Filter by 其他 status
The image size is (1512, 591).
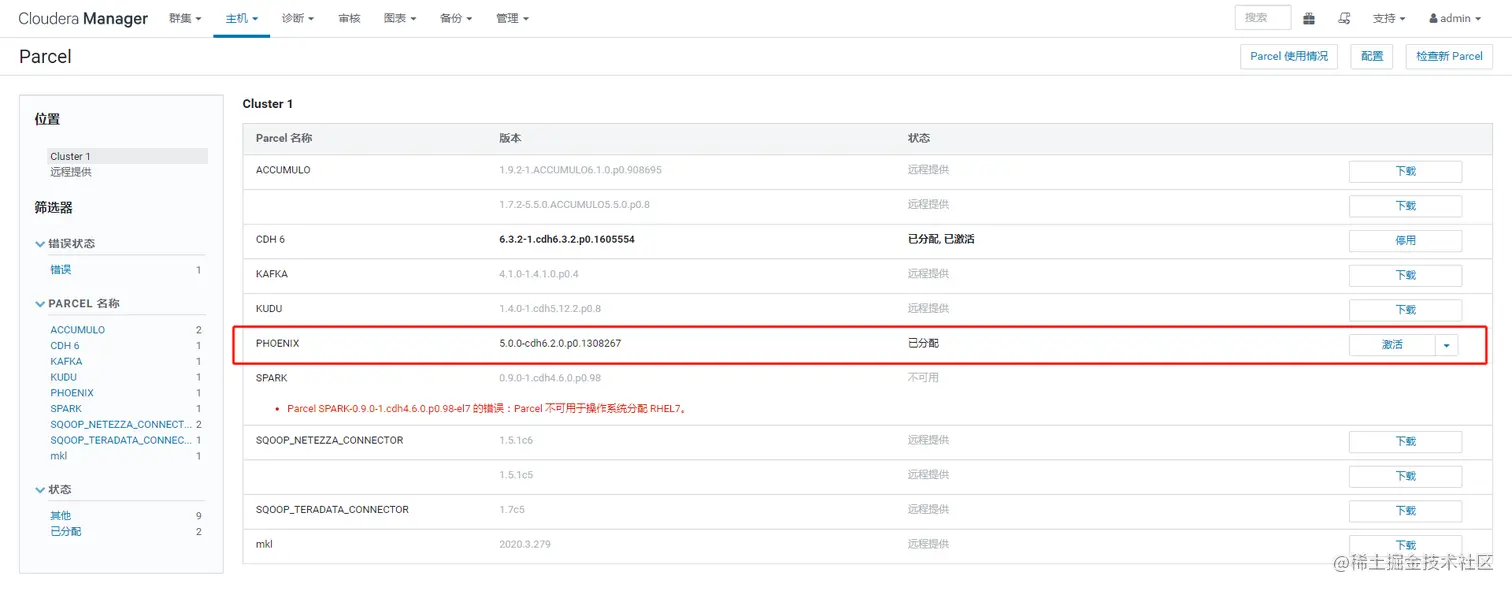61,516
